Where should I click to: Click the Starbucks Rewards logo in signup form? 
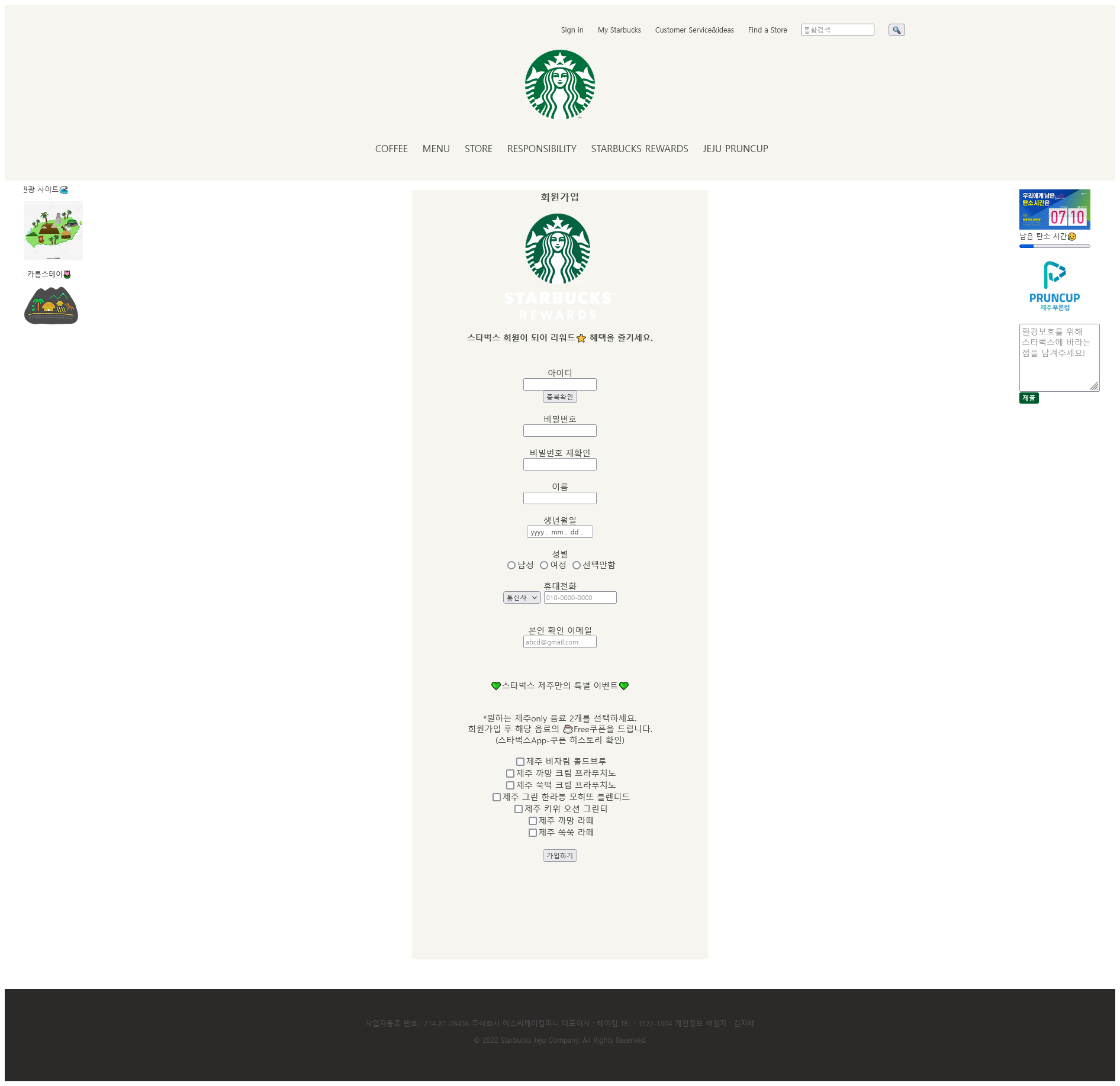point(559,267)
